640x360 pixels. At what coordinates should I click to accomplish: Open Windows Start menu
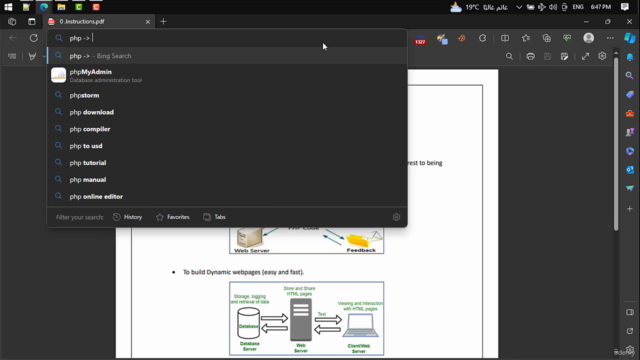(8, 7)
